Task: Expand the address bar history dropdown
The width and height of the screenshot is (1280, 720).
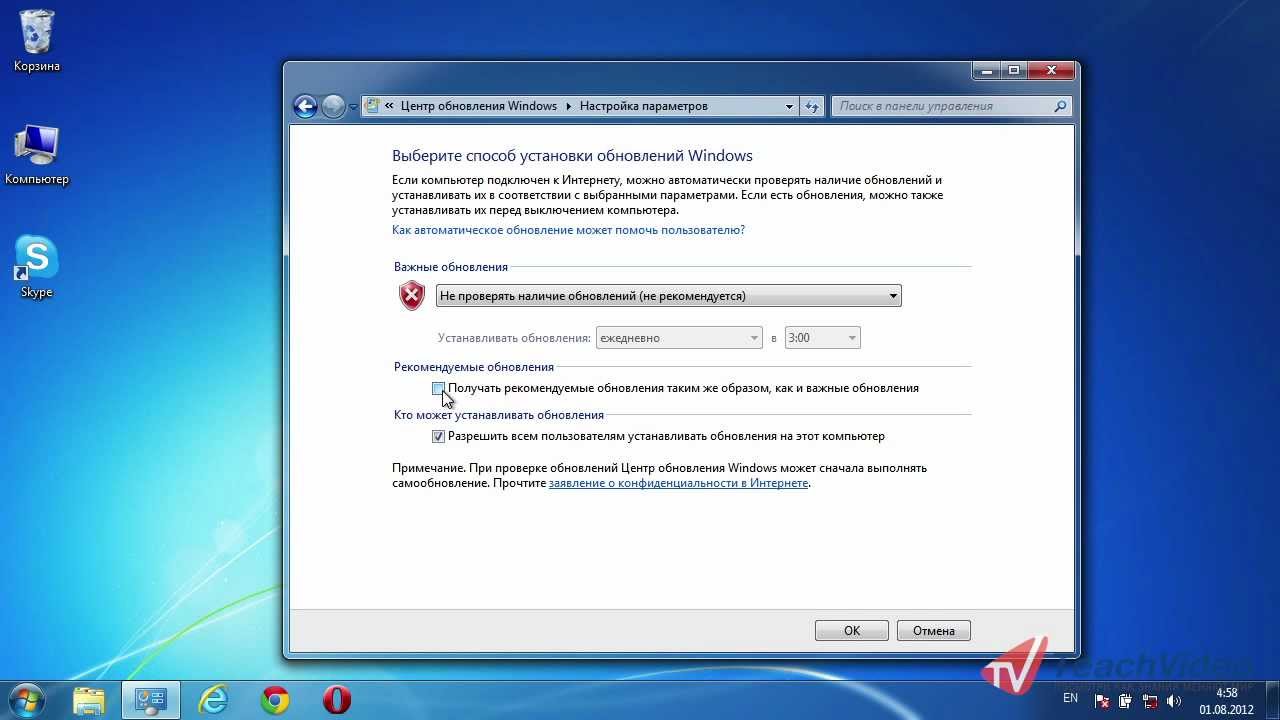Action: pyautogui.click(x=789, y=106)
